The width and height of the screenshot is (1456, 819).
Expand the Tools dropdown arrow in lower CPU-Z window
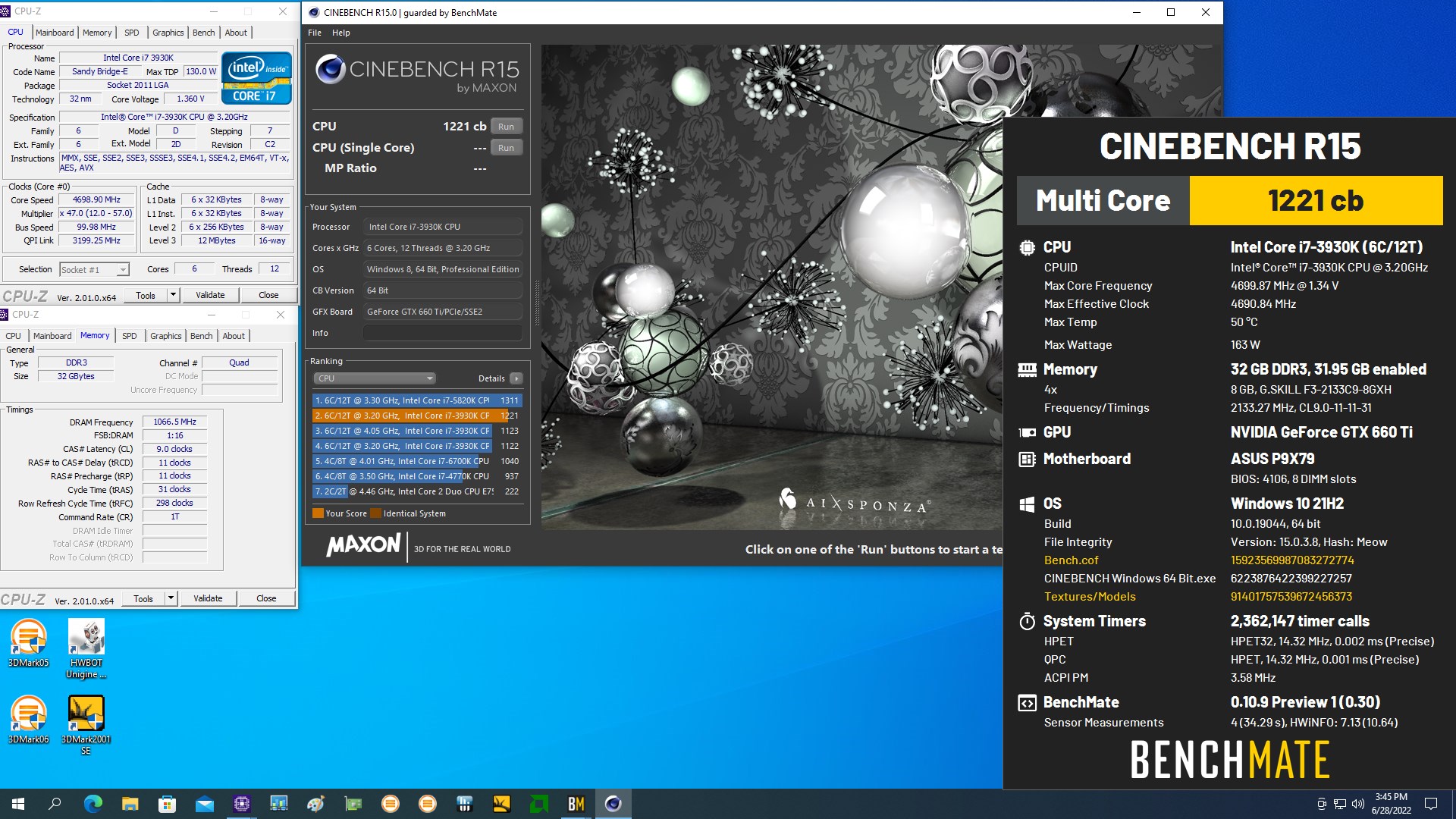[171, 598]
